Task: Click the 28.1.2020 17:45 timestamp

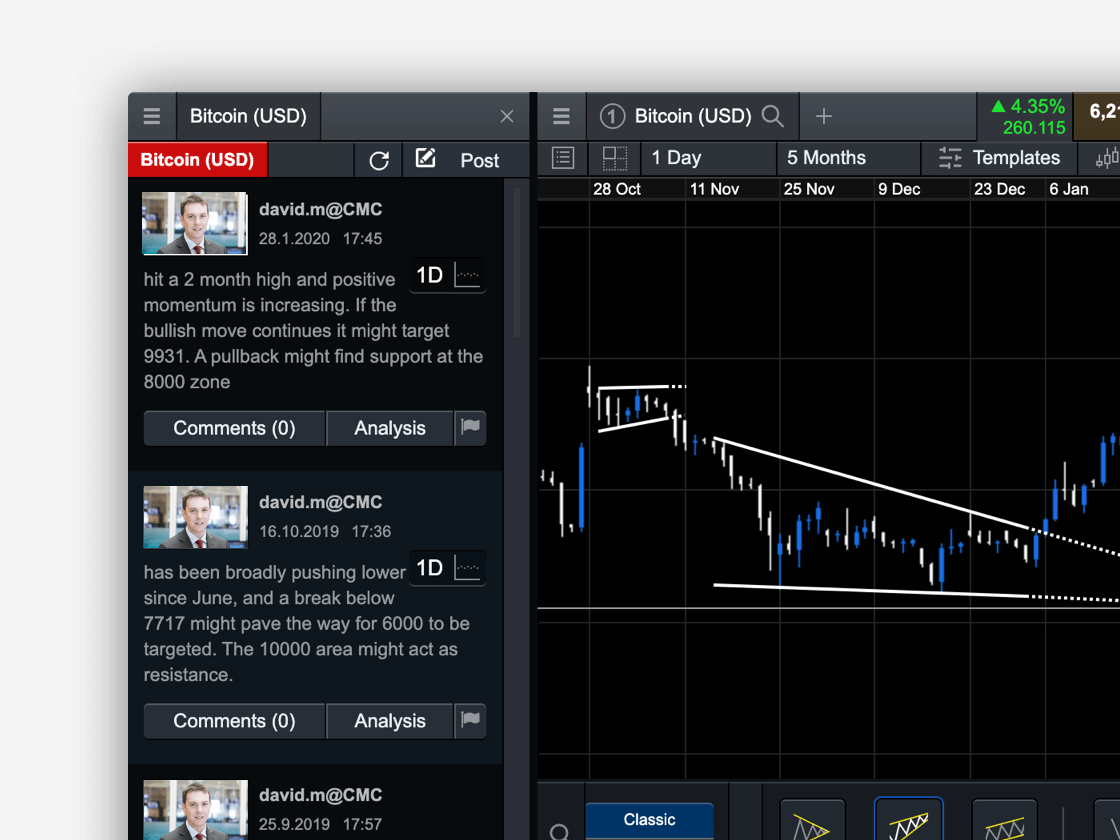Action: click(320, 239)
